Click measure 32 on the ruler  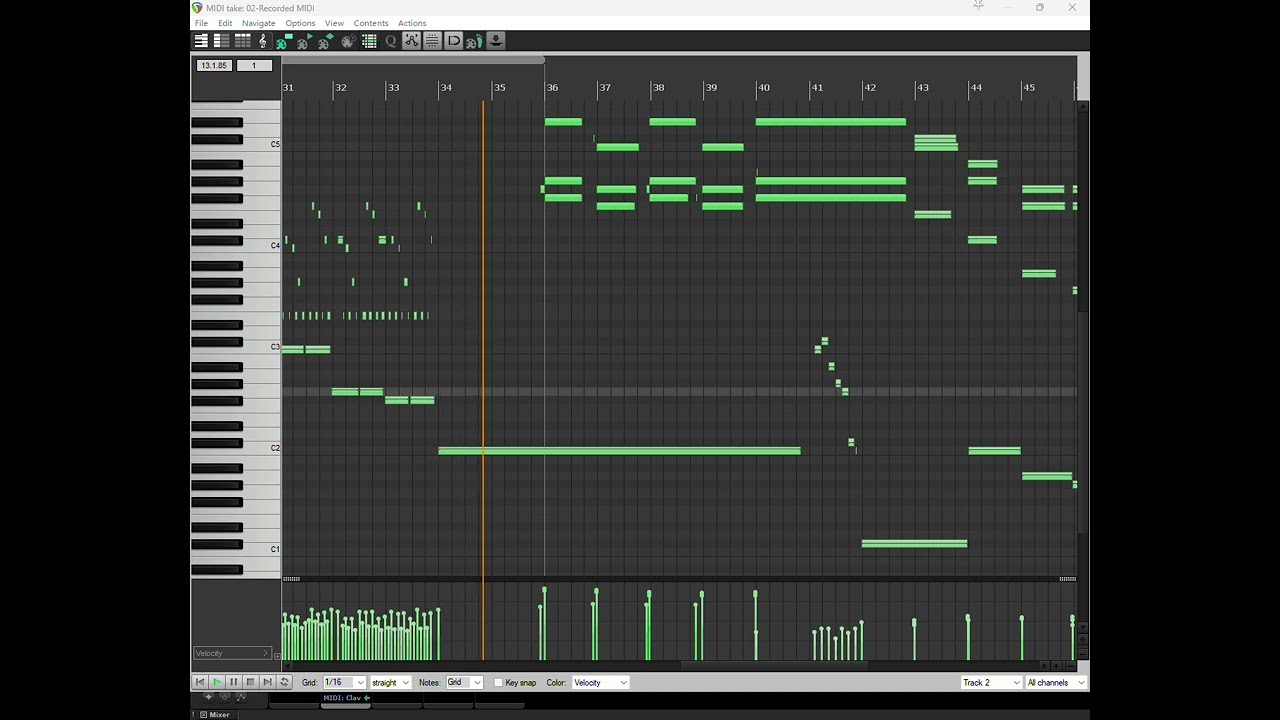pyautogui.click(x=341, y=88)
